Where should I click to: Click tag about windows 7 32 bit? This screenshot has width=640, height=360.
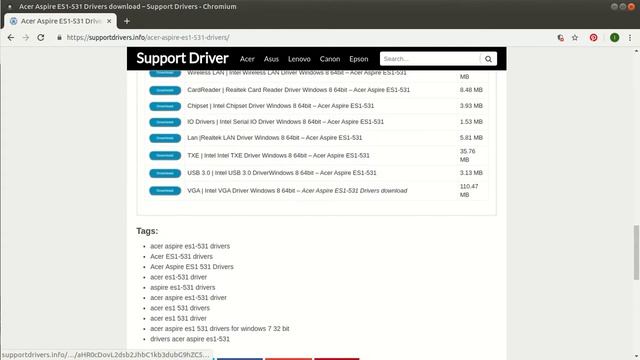click(x=220, y=329)
